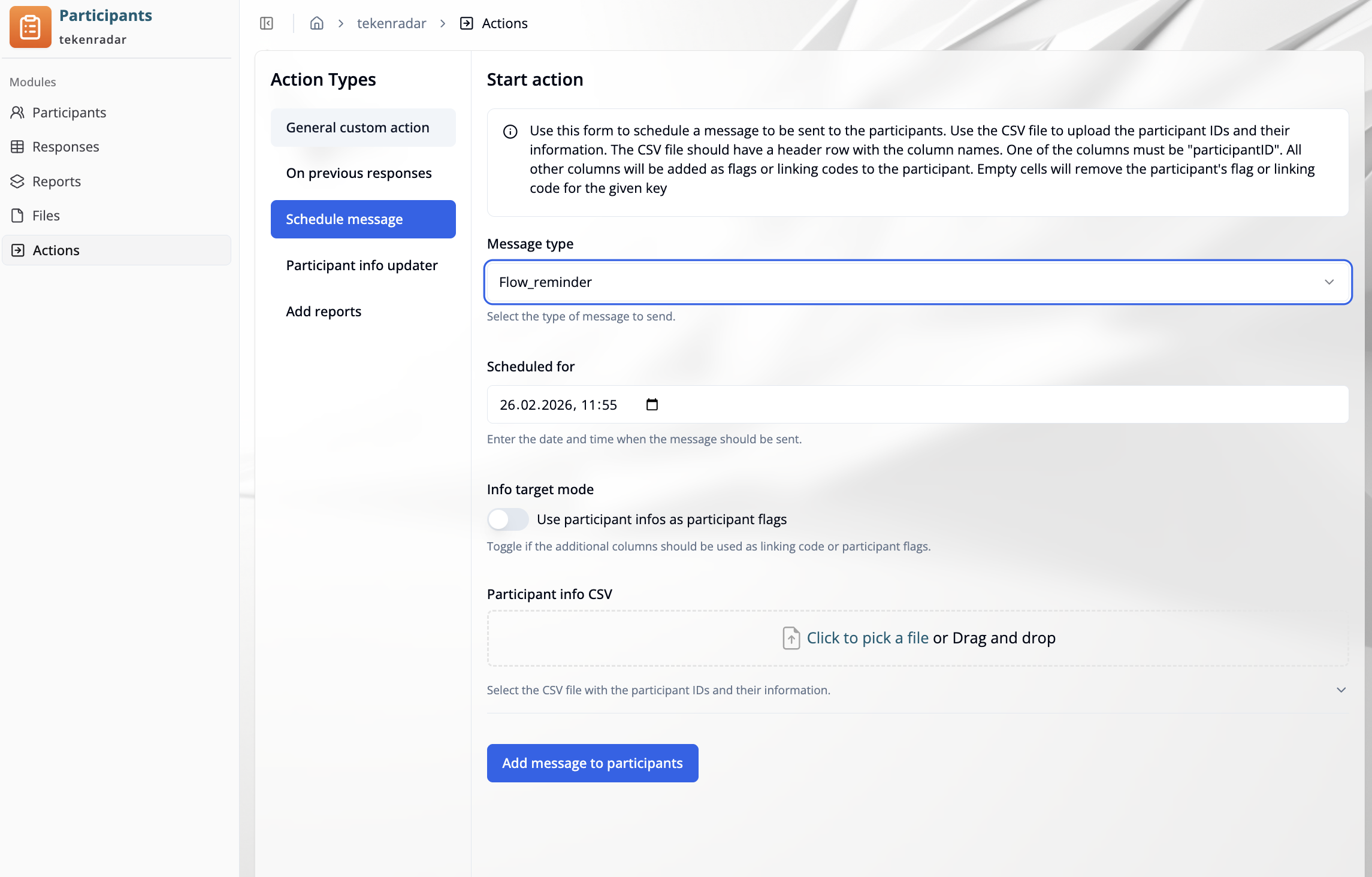The height and width of the screenshot is (877, 1372).
Task: Click the home icon in breadcrumb
Action: pos(316,23)
